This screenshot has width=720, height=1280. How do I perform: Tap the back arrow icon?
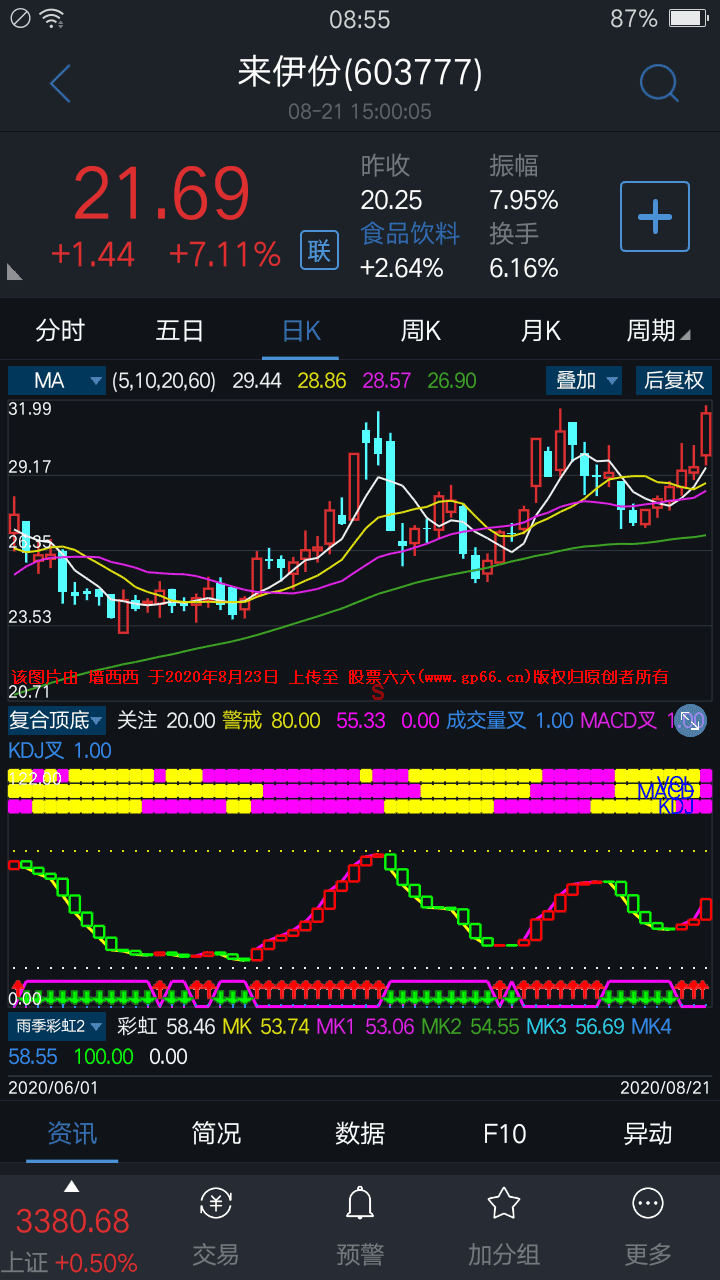pyautogui.click(x=60, y=84)
